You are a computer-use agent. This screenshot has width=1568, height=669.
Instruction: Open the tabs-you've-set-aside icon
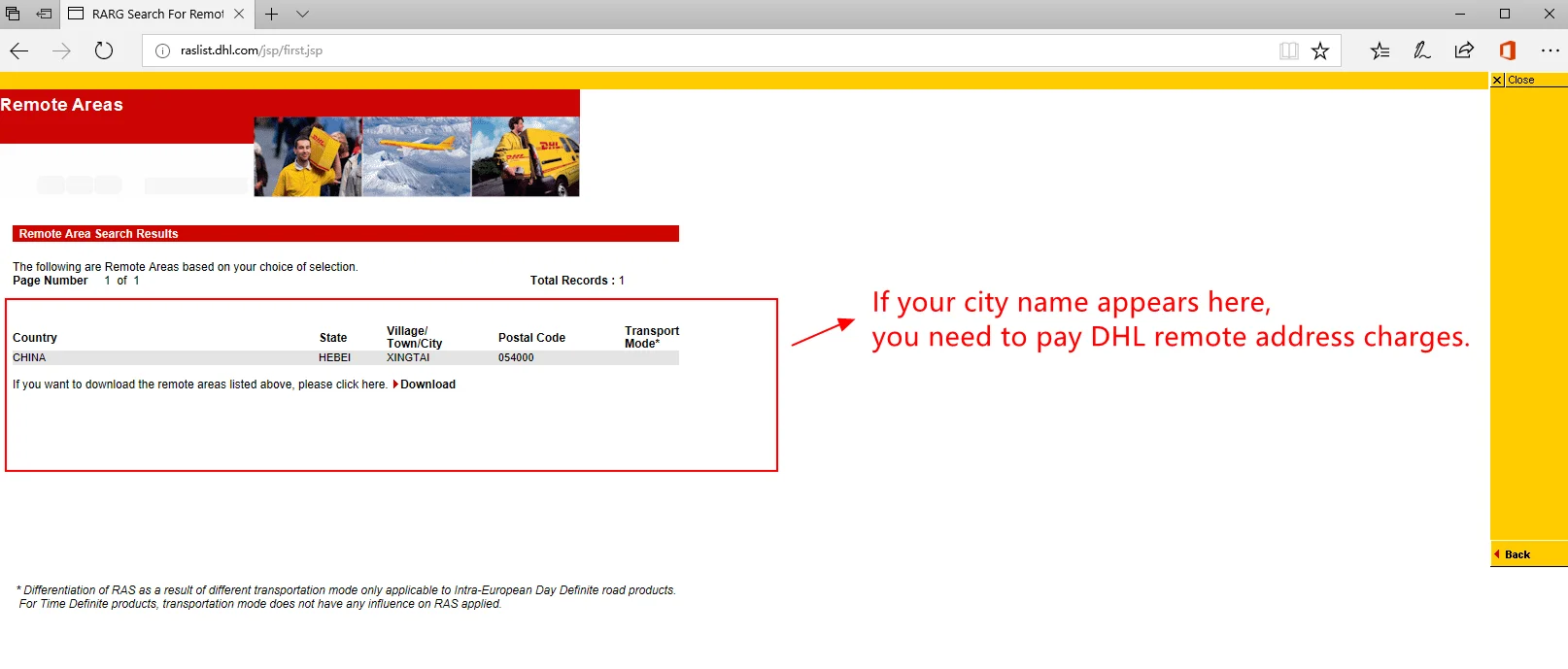pyautogui.click(x=13, y=14)
